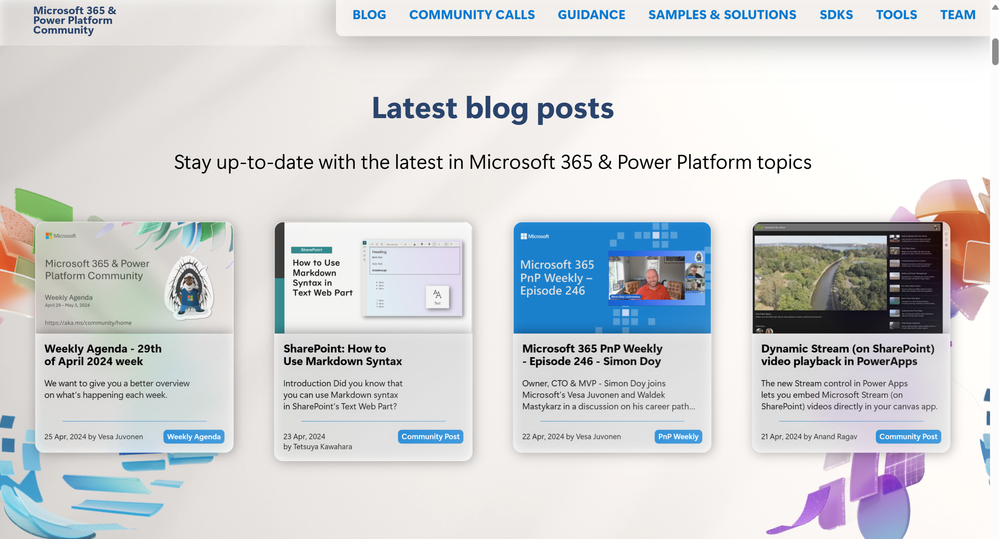Click the Community Post tag on the Markdown card
The image size is (999, 539).
(431, 436)
